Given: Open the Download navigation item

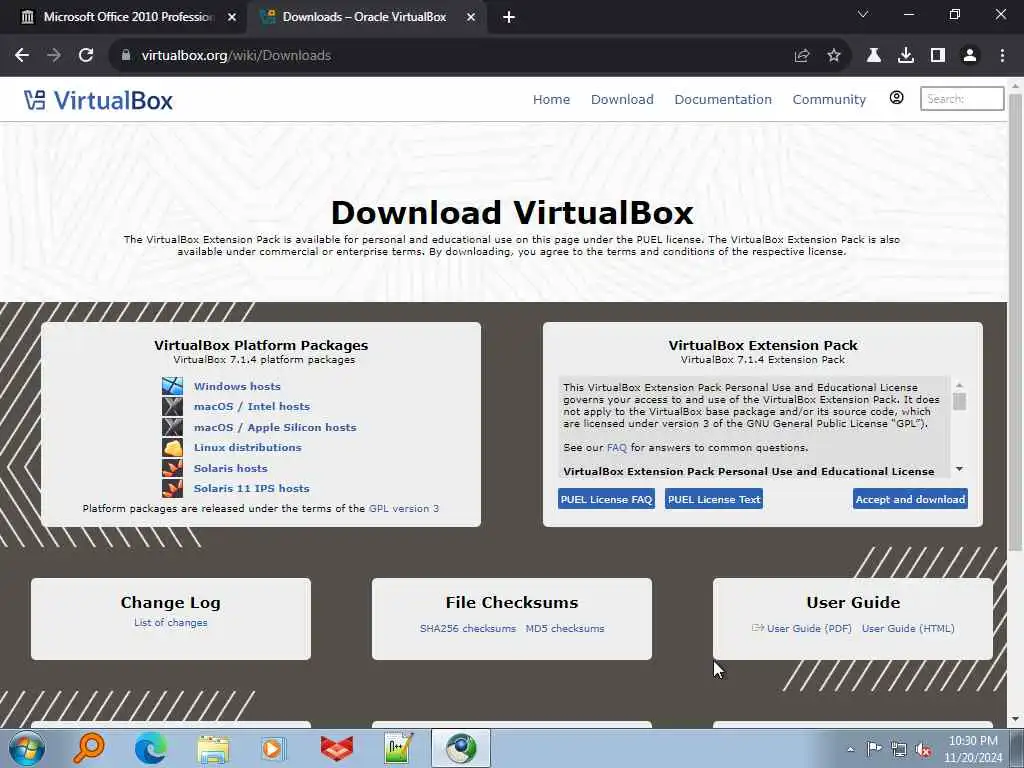Looking at the screenshot, I should (622, 99).
